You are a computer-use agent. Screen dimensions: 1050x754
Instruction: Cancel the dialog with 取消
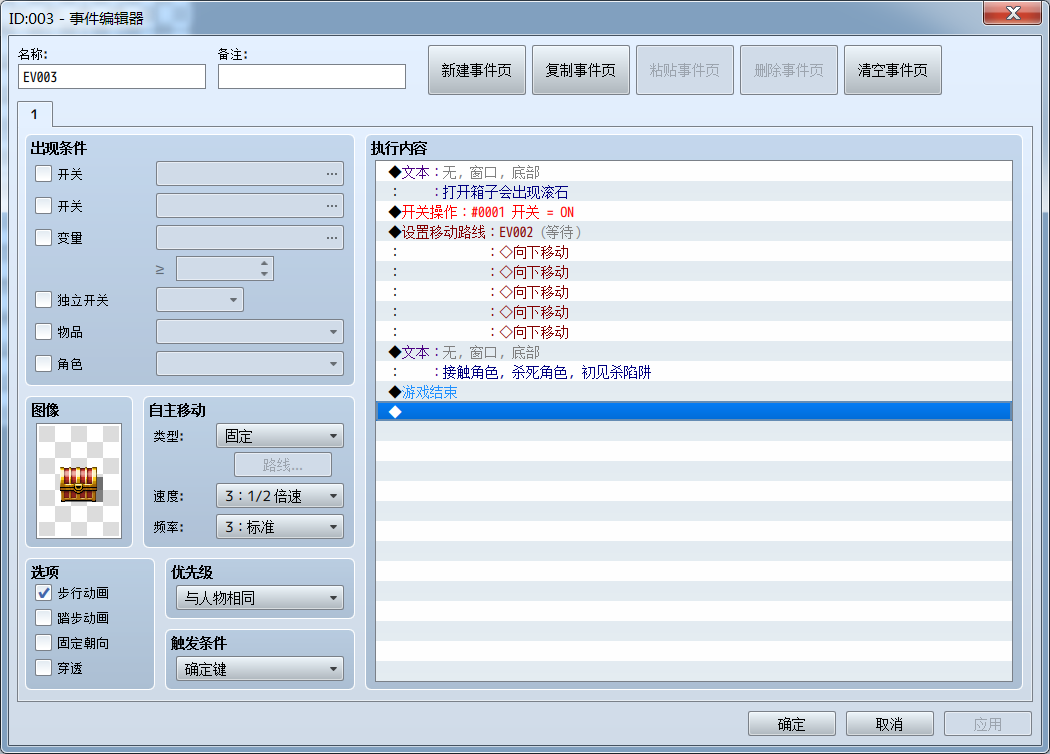coord(889,724)
